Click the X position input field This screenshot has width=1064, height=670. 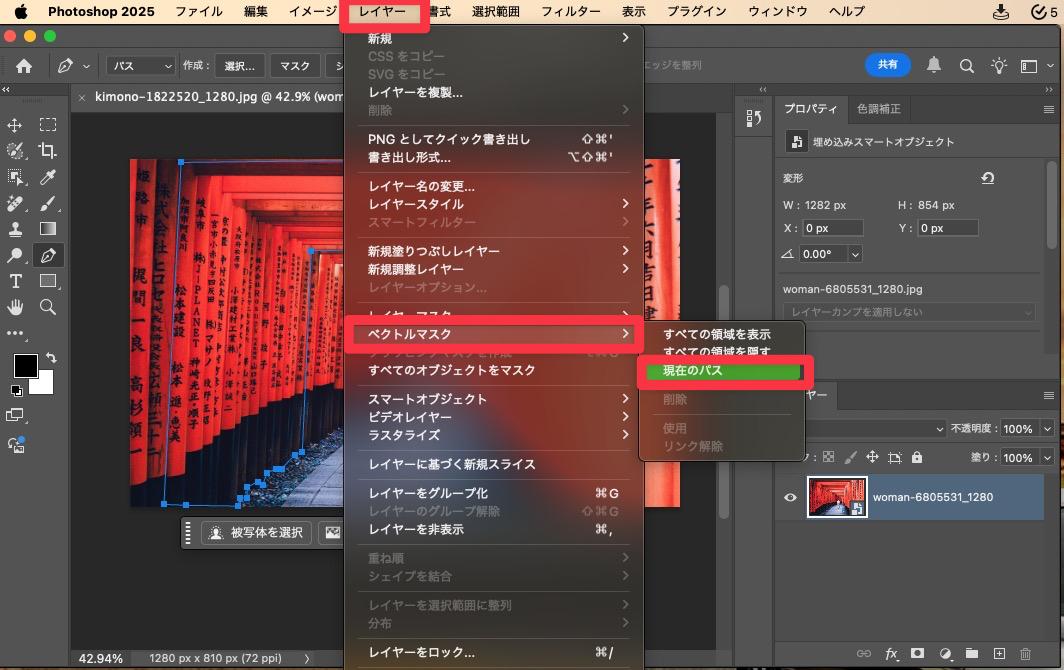(833, 228)
